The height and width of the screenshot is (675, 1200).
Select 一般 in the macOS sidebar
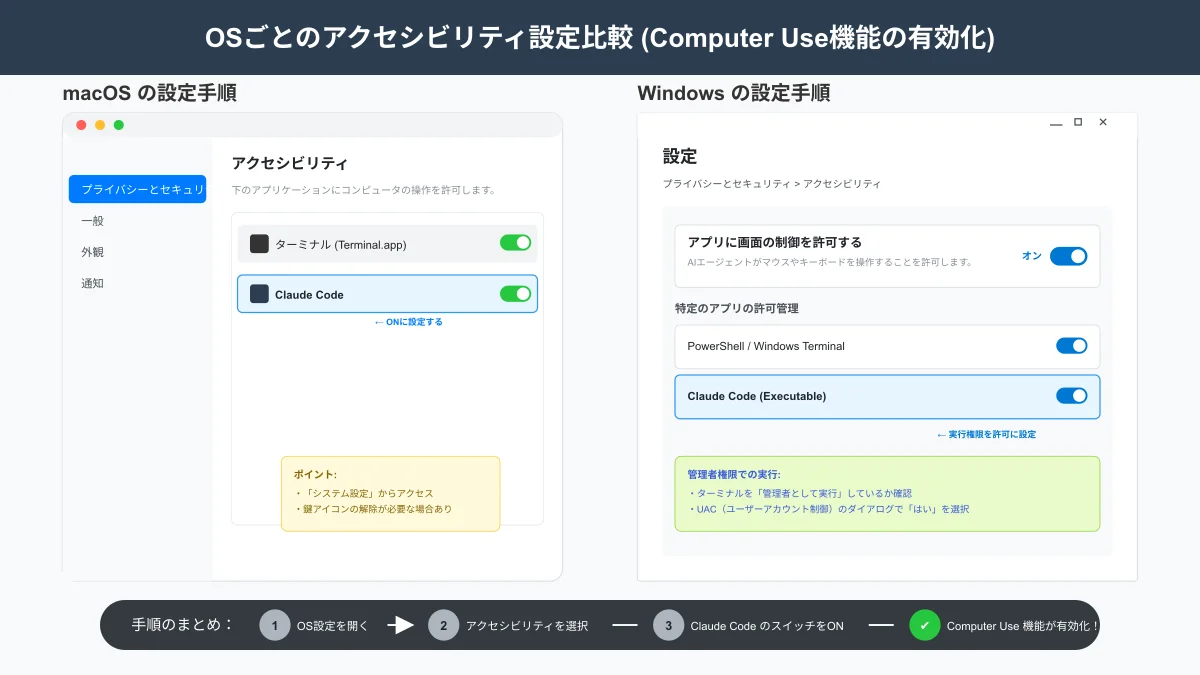[93, 221]
